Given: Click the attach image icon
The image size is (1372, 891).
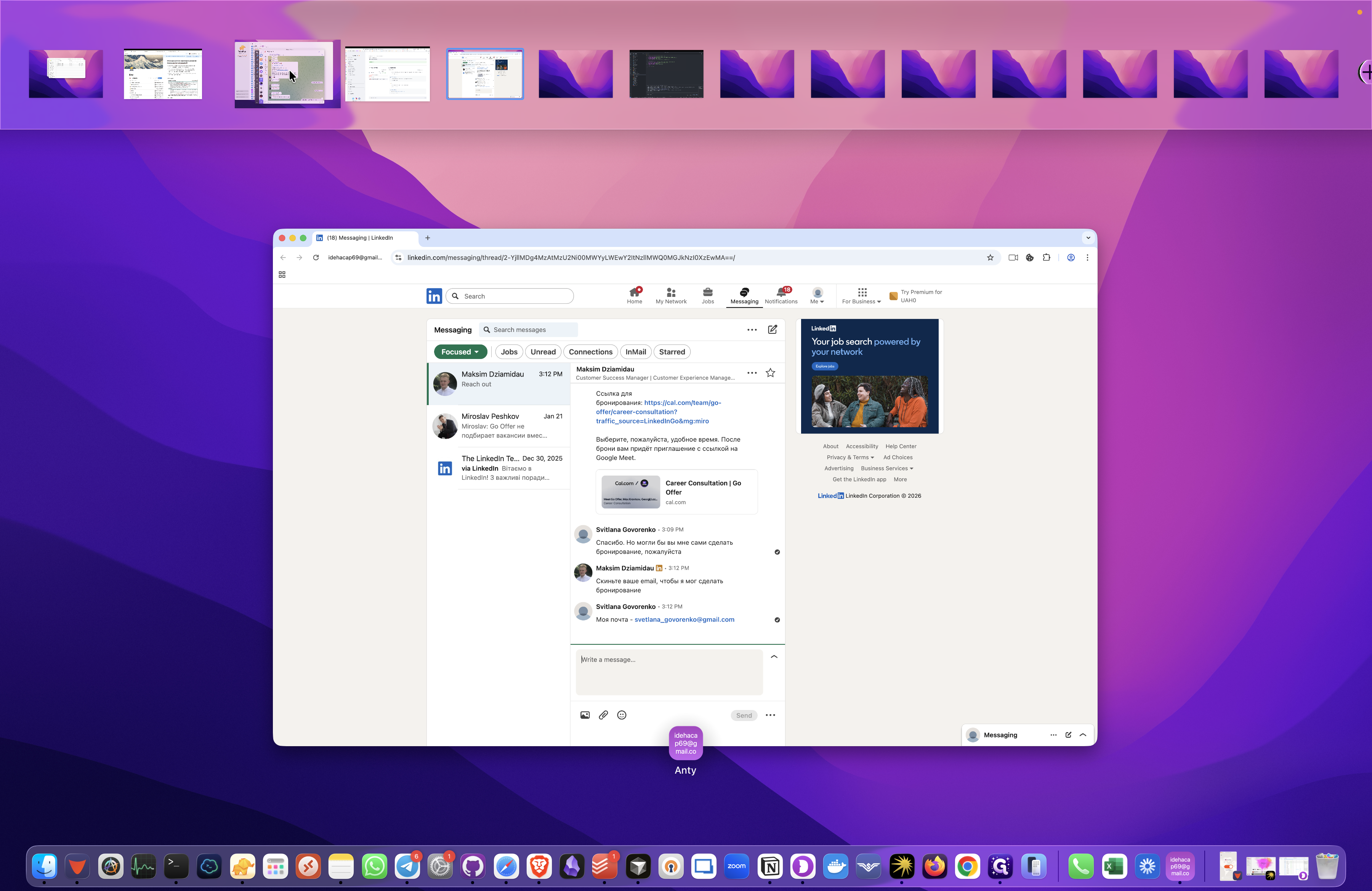Looking at the screenshot, I should 585,715.
